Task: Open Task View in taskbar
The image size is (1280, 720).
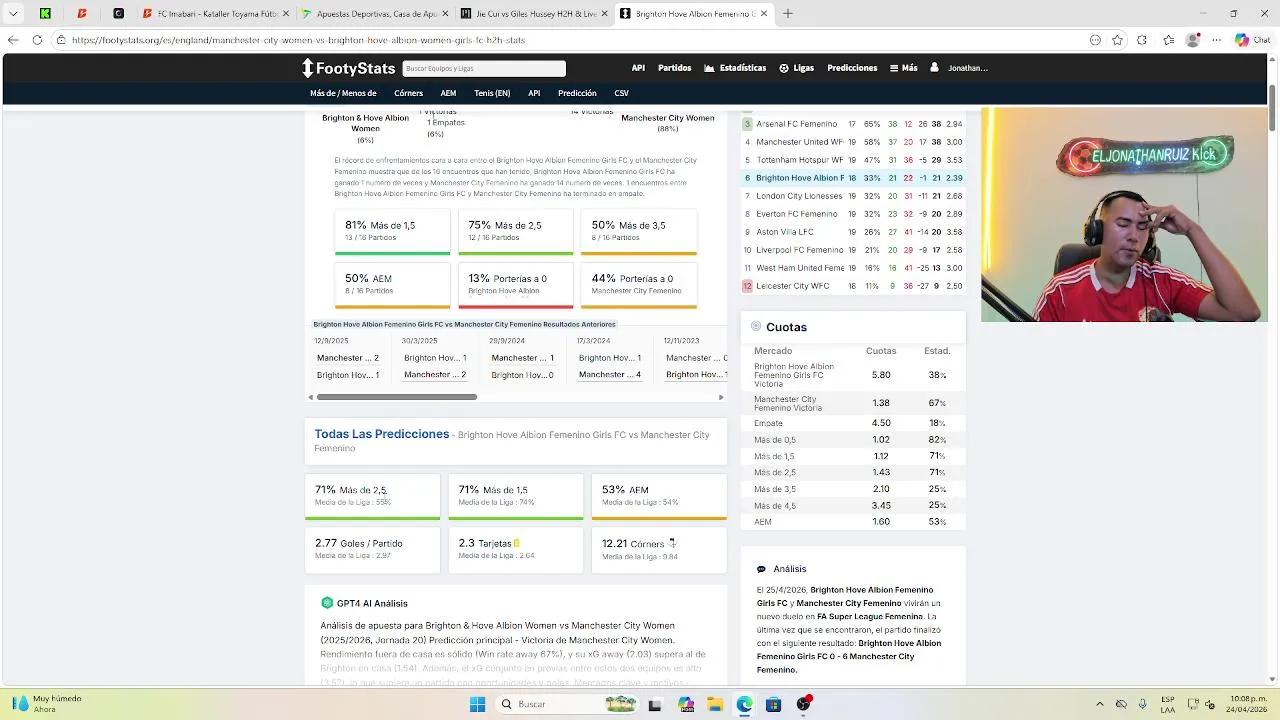Action: pyautogui.click(x=655, y=704)
